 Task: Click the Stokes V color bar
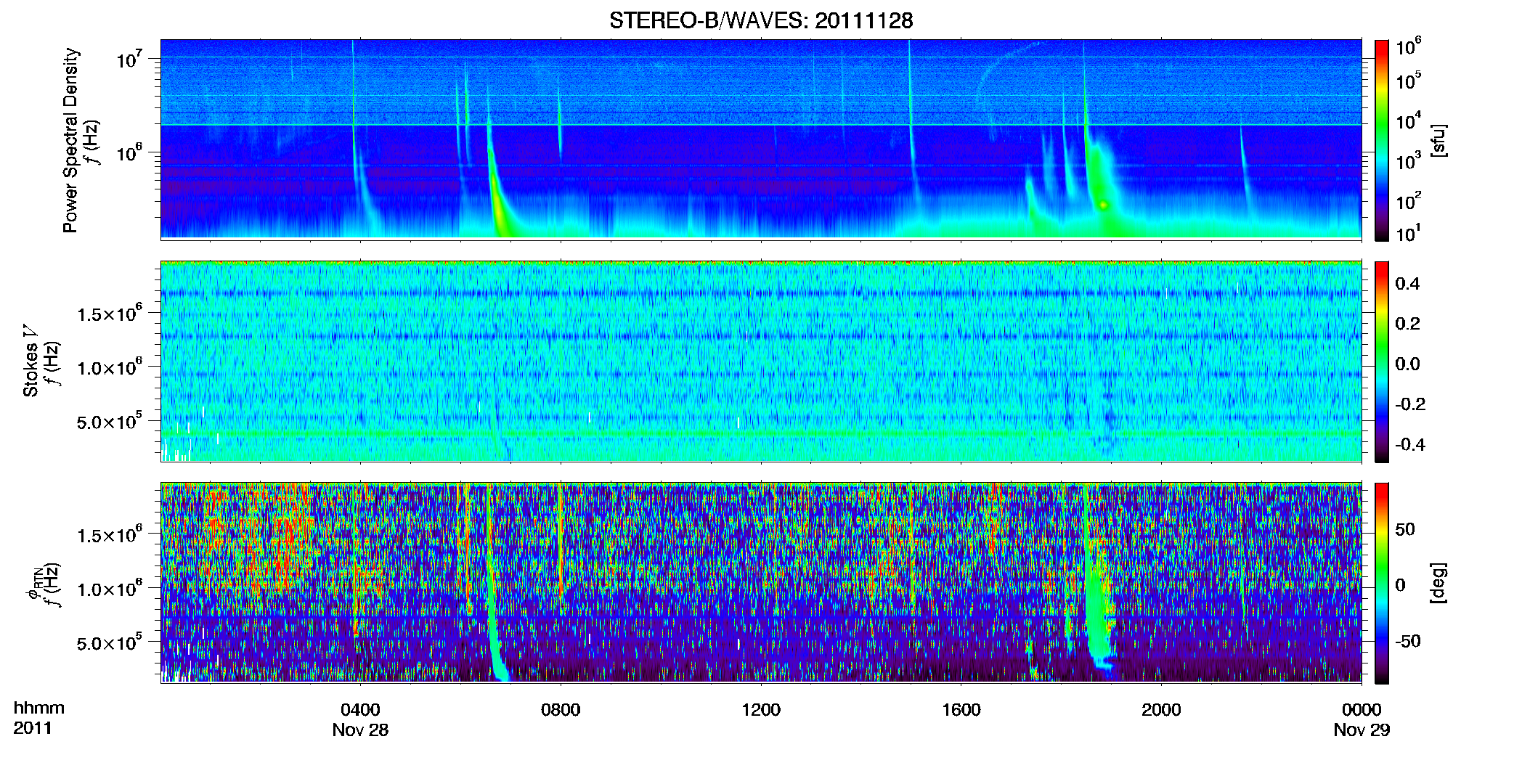click(x=1381, y=362)
